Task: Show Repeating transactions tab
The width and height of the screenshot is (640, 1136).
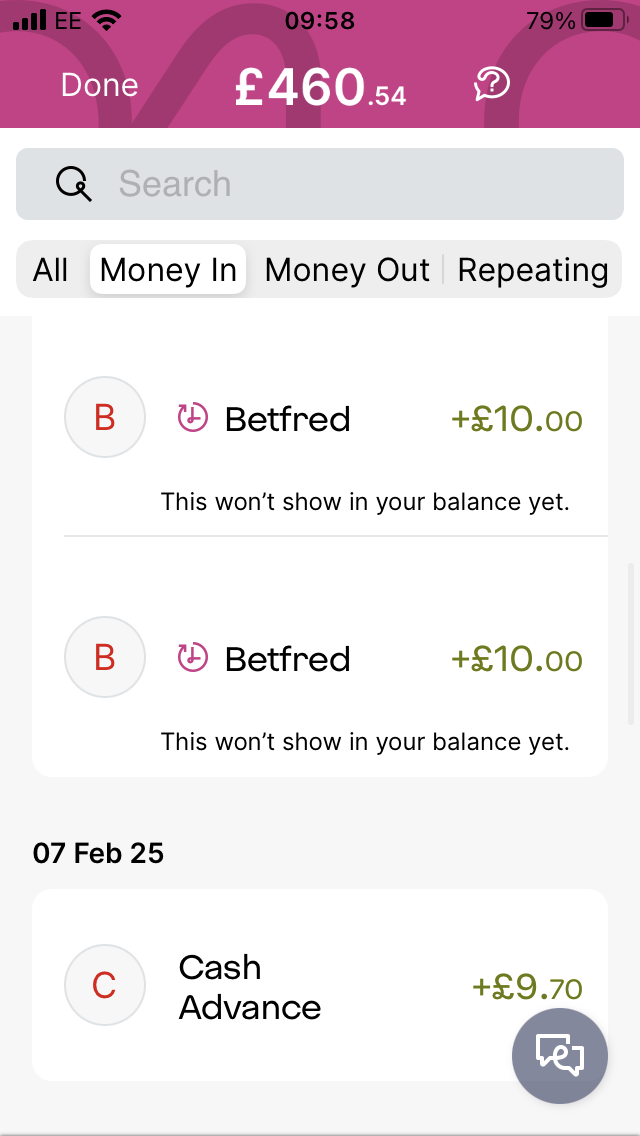Action: (533, 270)
